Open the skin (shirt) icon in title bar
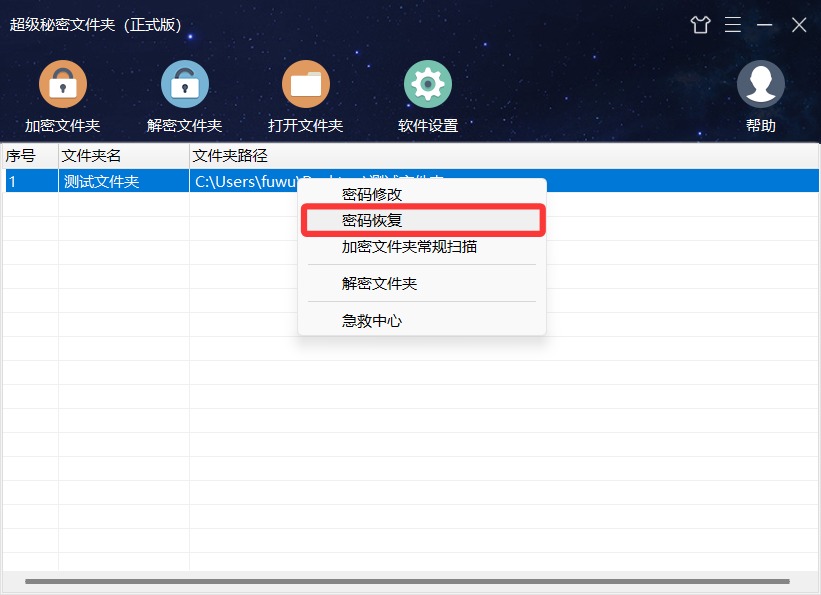Viewport: 821px width, 595px height. (x=700, y=25)
